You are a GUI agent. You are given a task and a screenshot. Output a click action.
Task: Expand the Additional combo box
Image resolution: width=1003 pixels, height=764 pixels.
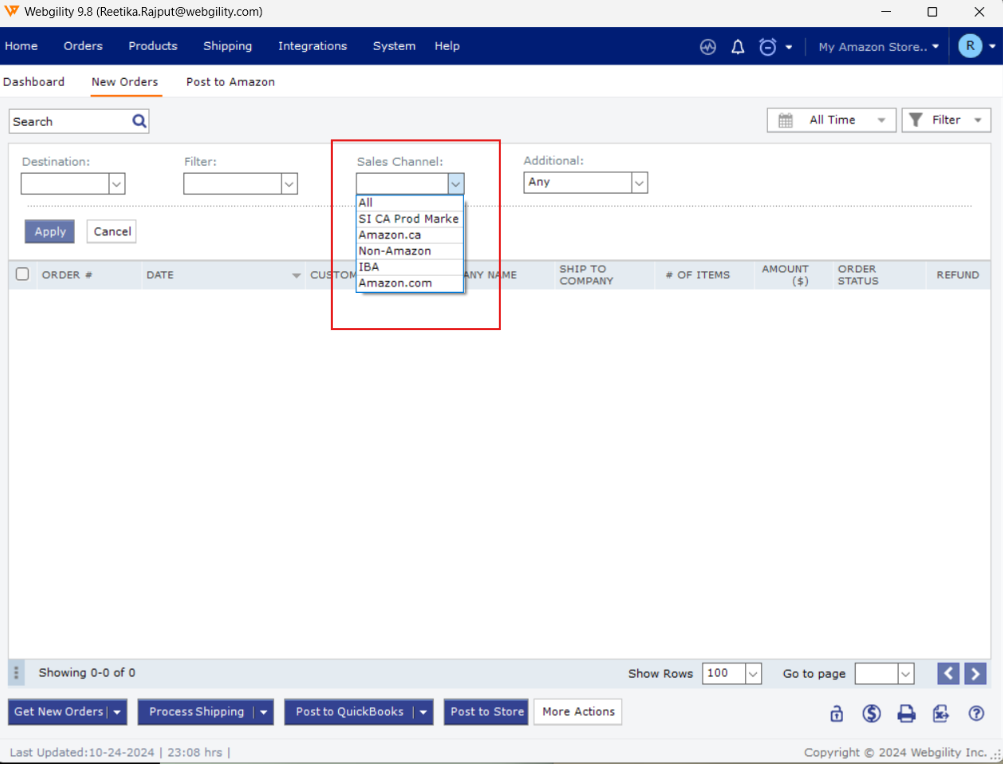coord(639,183)
